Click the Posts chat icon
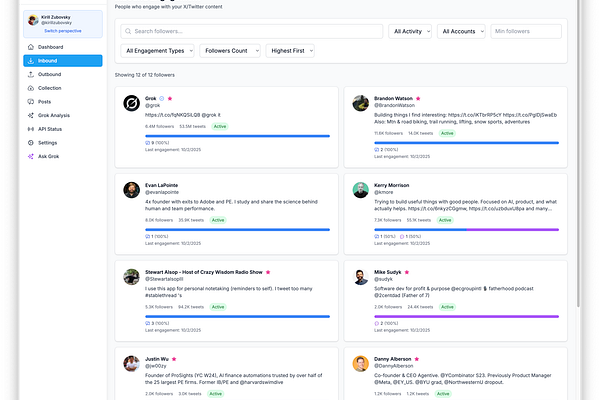 [x=31, y=102]
